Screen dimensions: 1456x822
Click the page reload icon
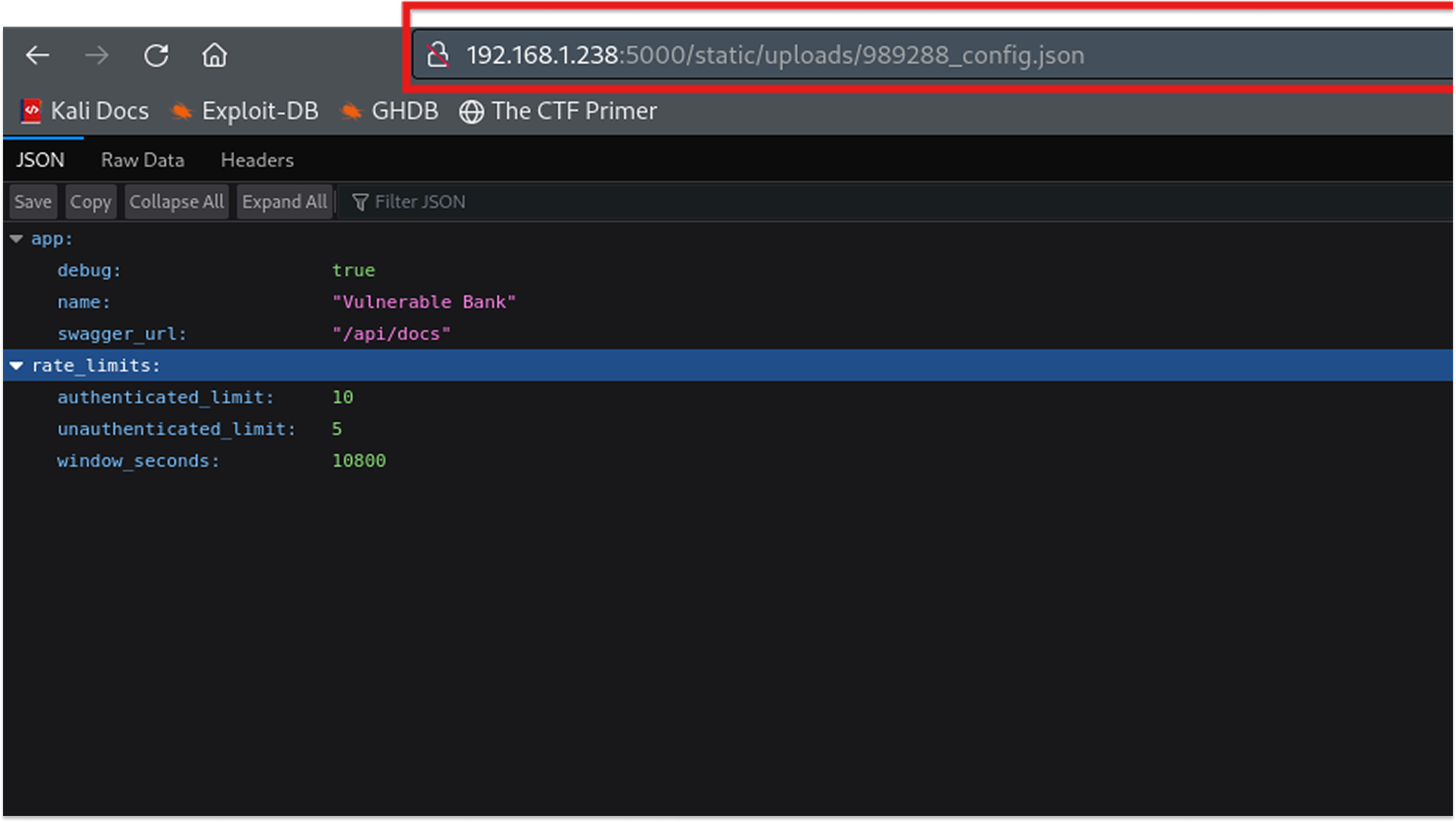156,55
